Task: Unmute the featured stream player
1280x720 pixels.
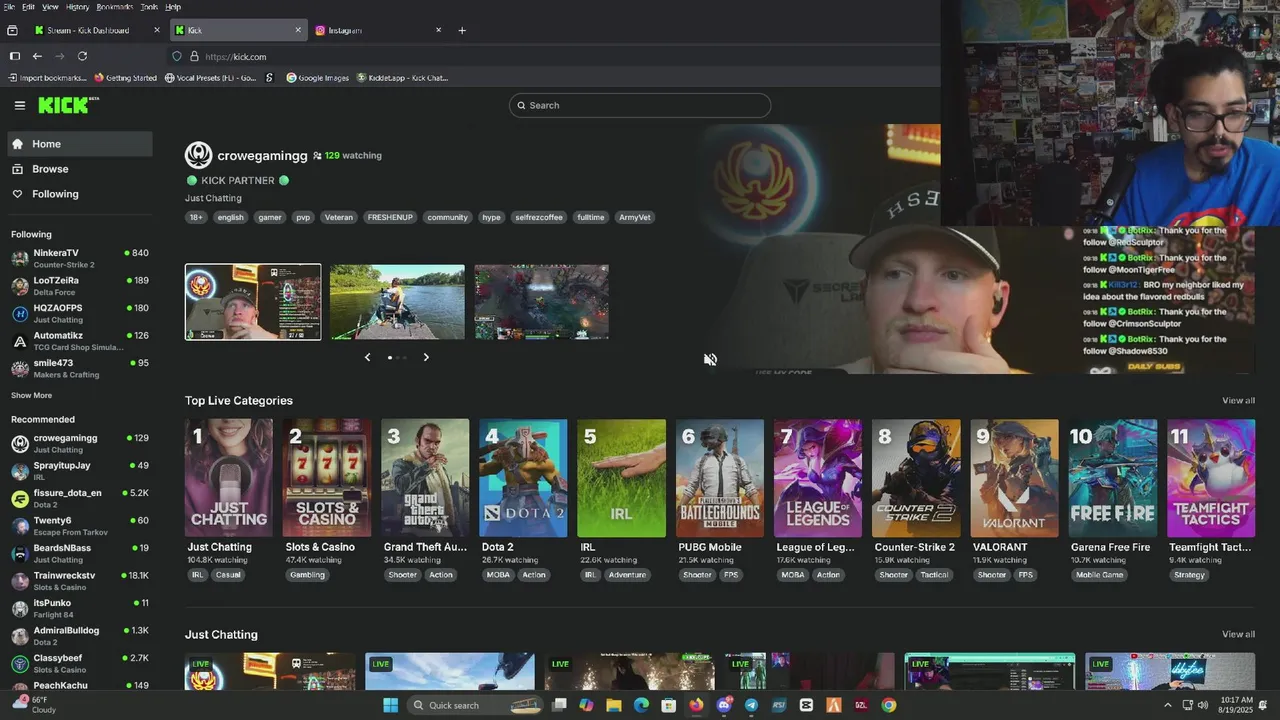Action: coord(710,359)
